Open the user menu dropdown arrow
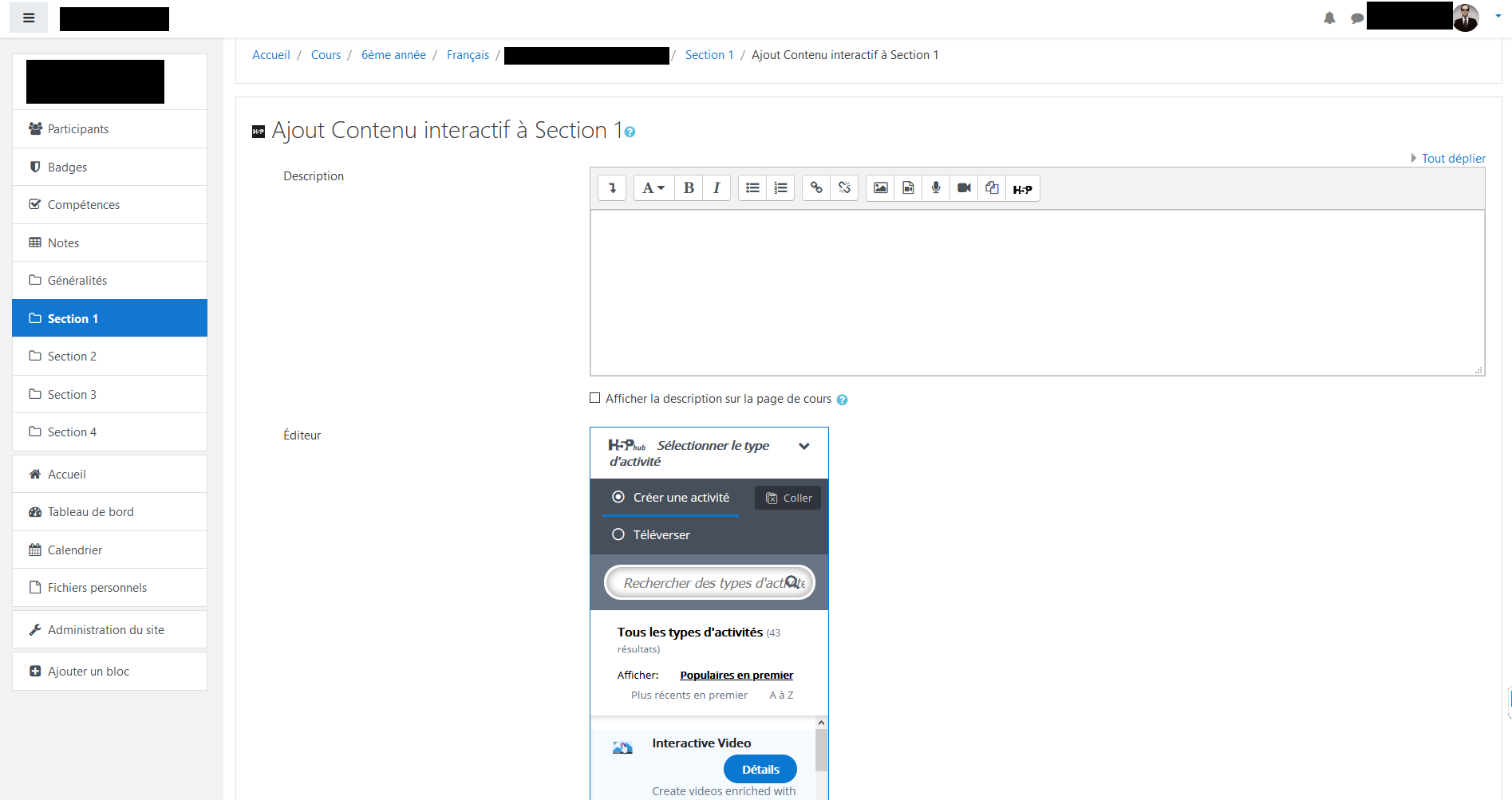 [1498, 16]
